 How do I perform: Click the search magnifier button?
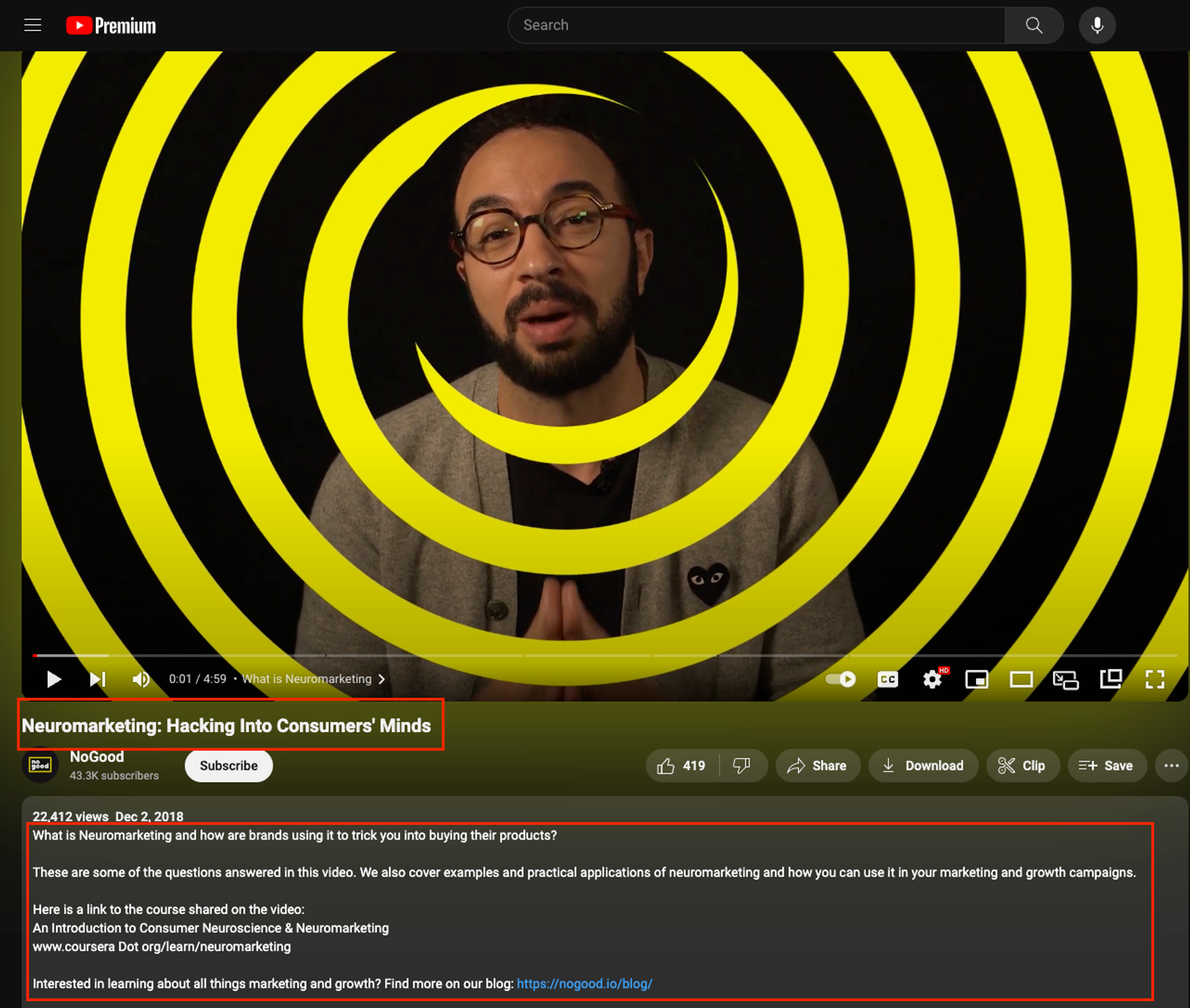pos(1034,25)
